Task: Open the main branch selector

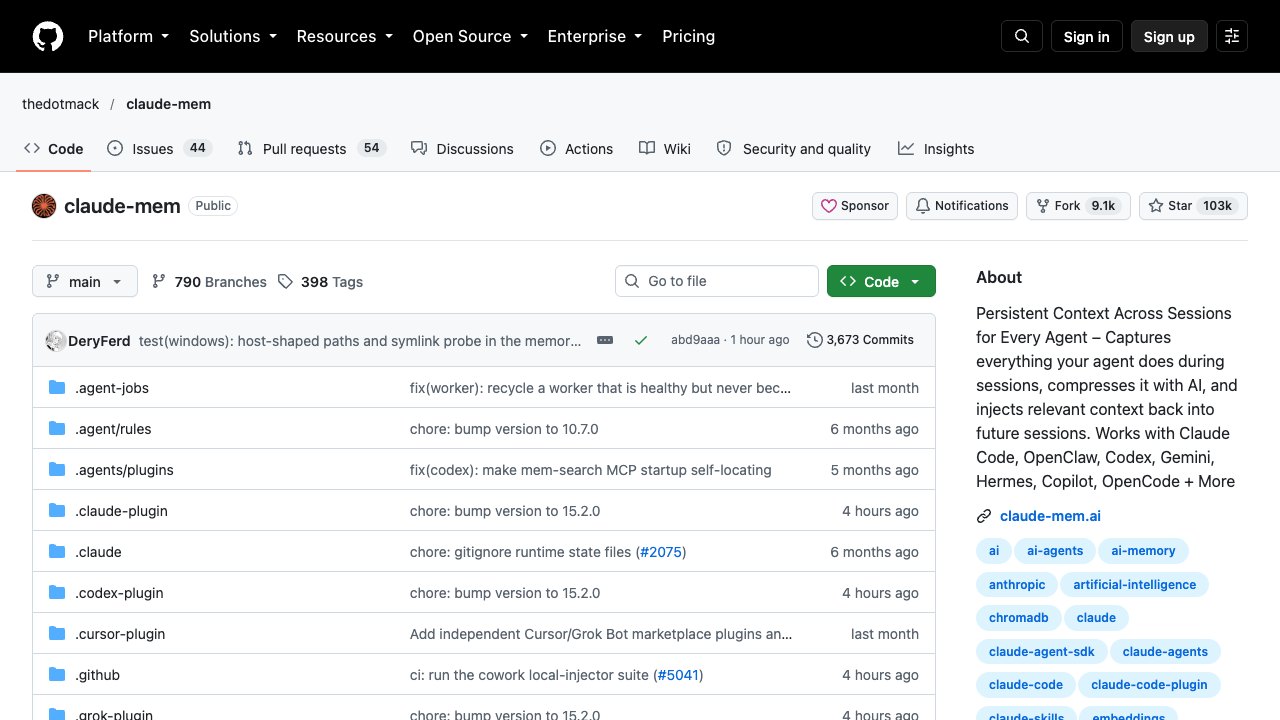Action: pos(85,282)
